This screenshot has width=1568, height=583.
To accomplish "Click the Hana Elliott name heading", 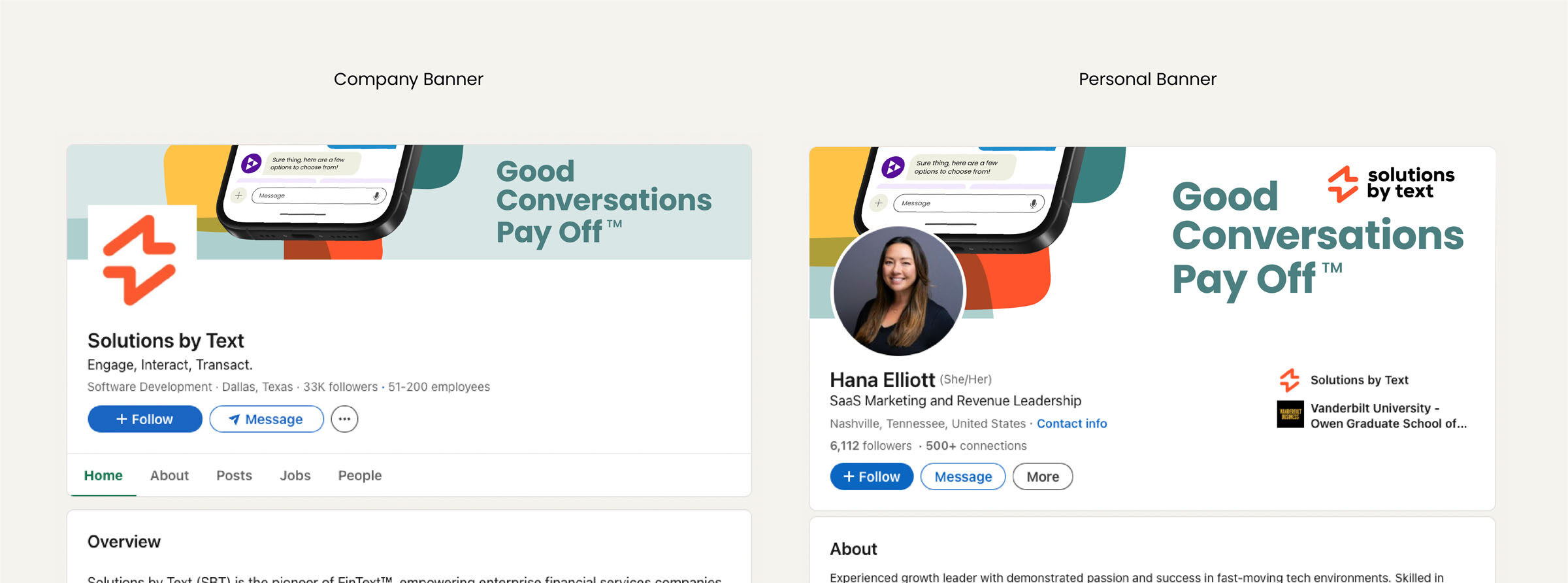I will click(882, 380).
